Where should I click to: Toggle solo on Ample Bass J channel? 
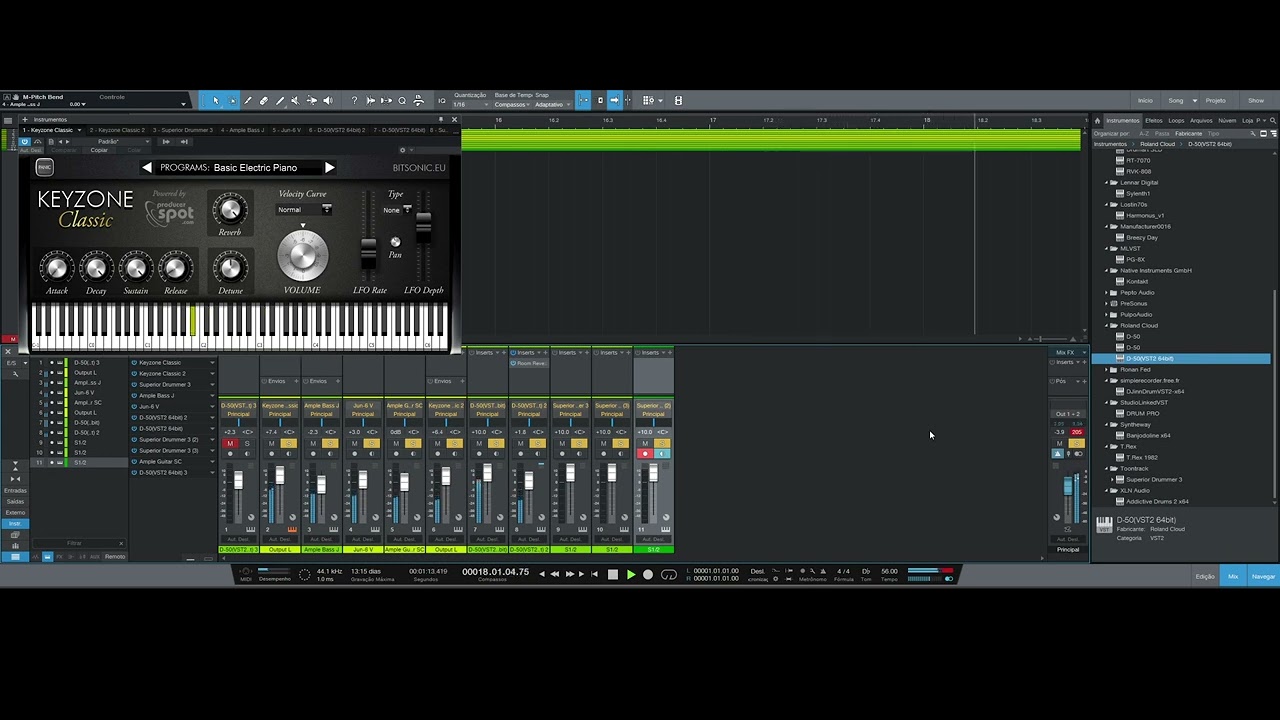pyautogui.click(x=330, y=443)
